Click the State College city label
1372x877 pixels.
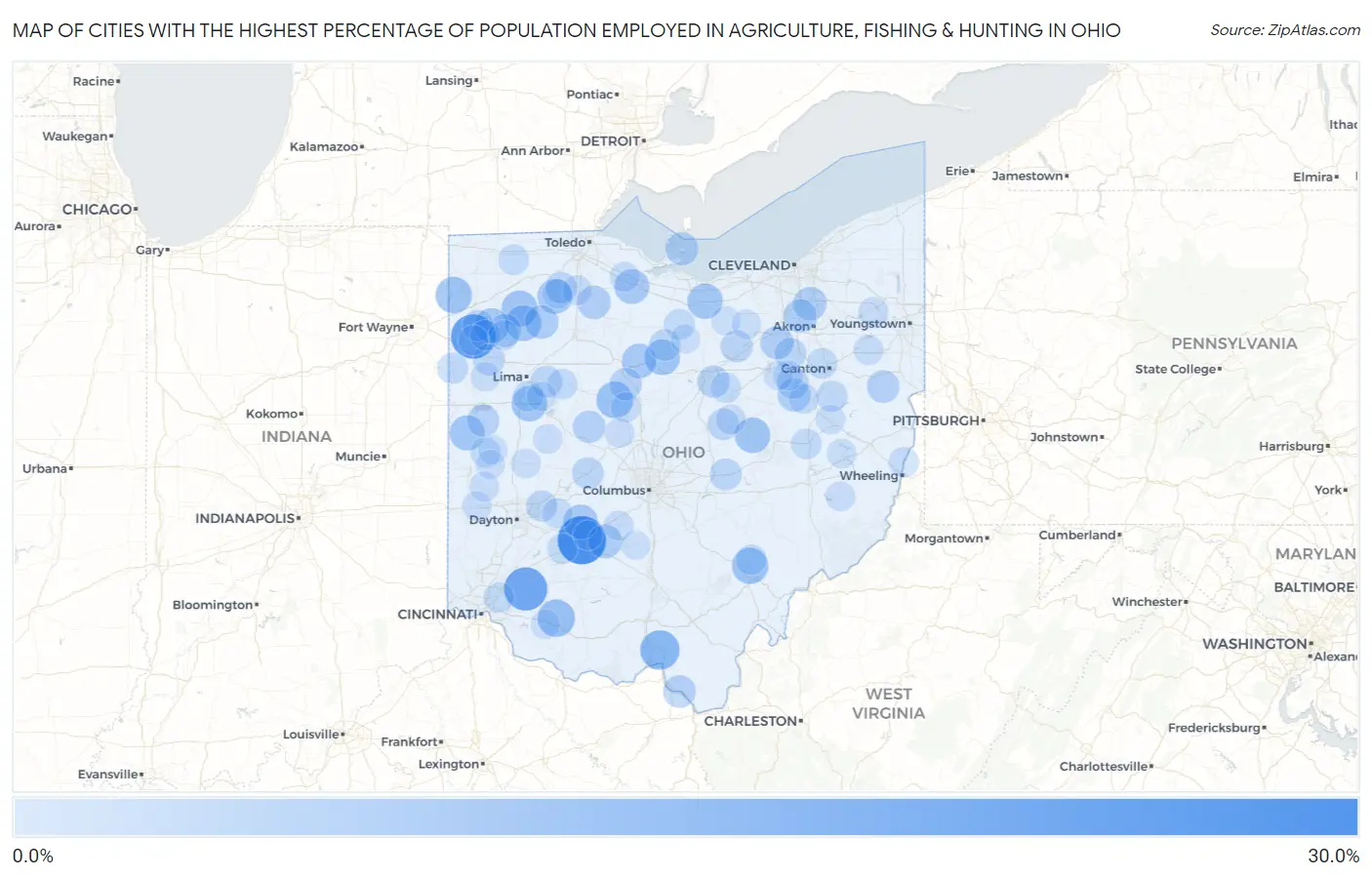[x=1175, y=370]
